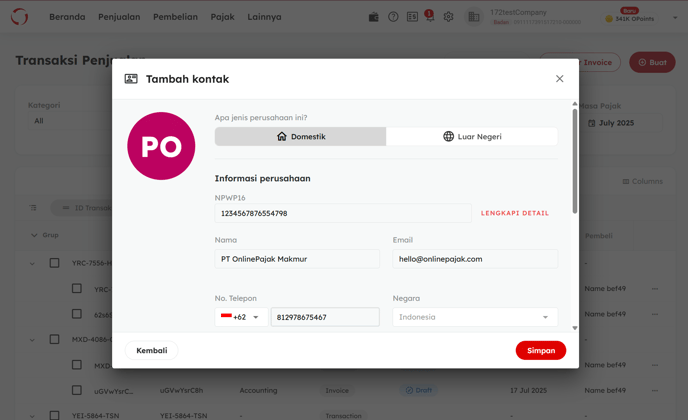This screenshot has height=420, width=688.
Task: Check the uGVwYsrC row checkbox
Action: (77, 390)
